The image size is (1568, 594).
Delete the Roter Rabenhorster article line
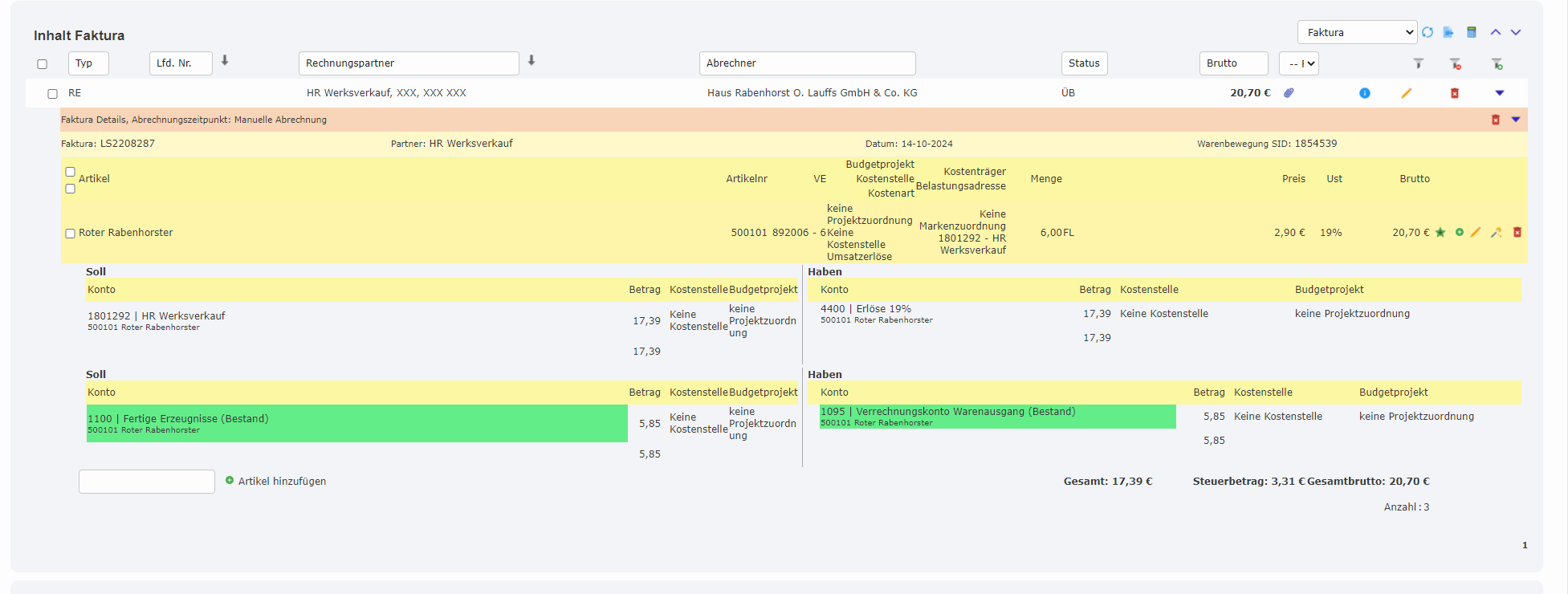1517,233
